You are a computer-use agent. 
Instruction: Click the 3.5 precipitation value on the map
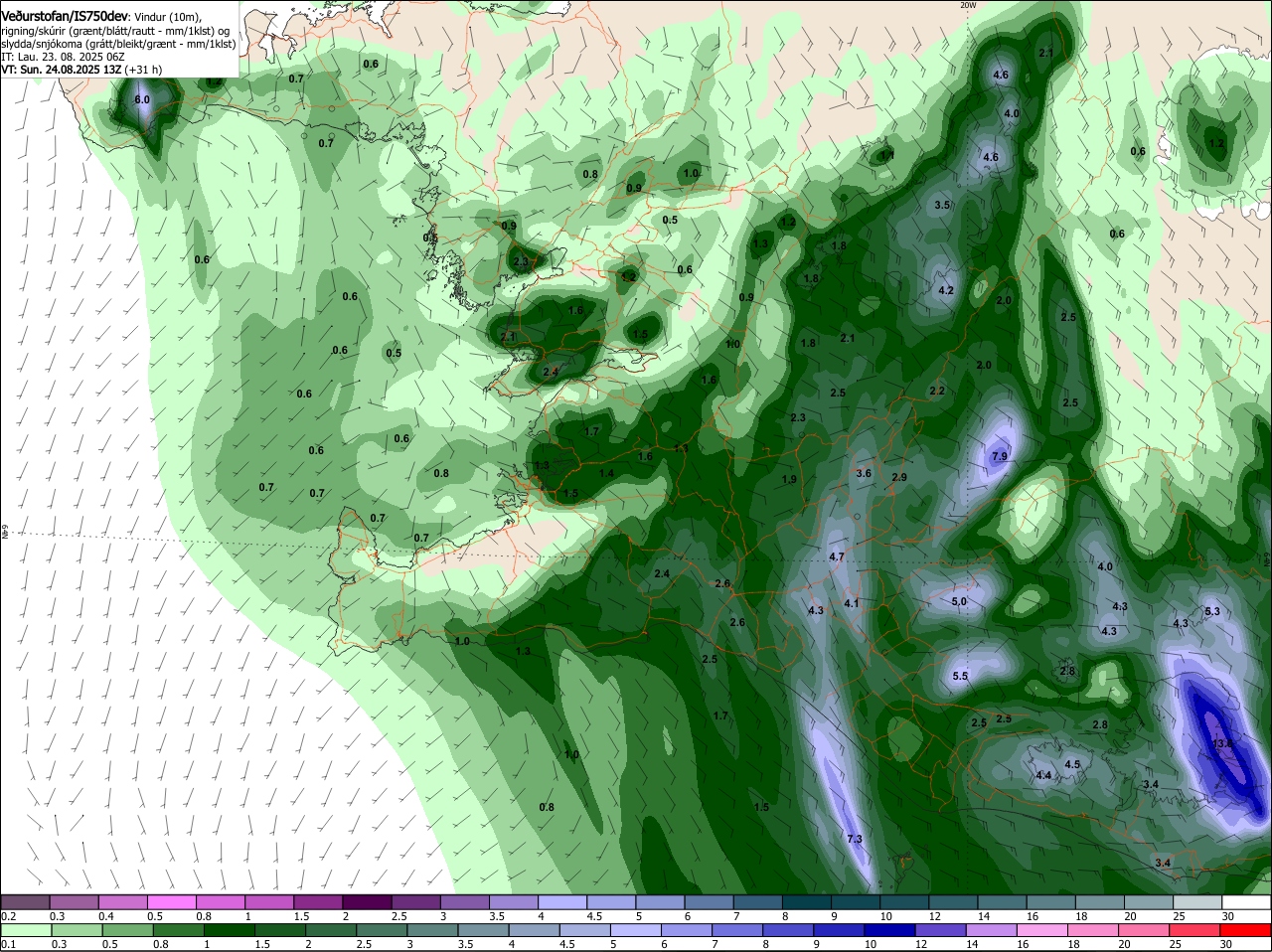943,205
